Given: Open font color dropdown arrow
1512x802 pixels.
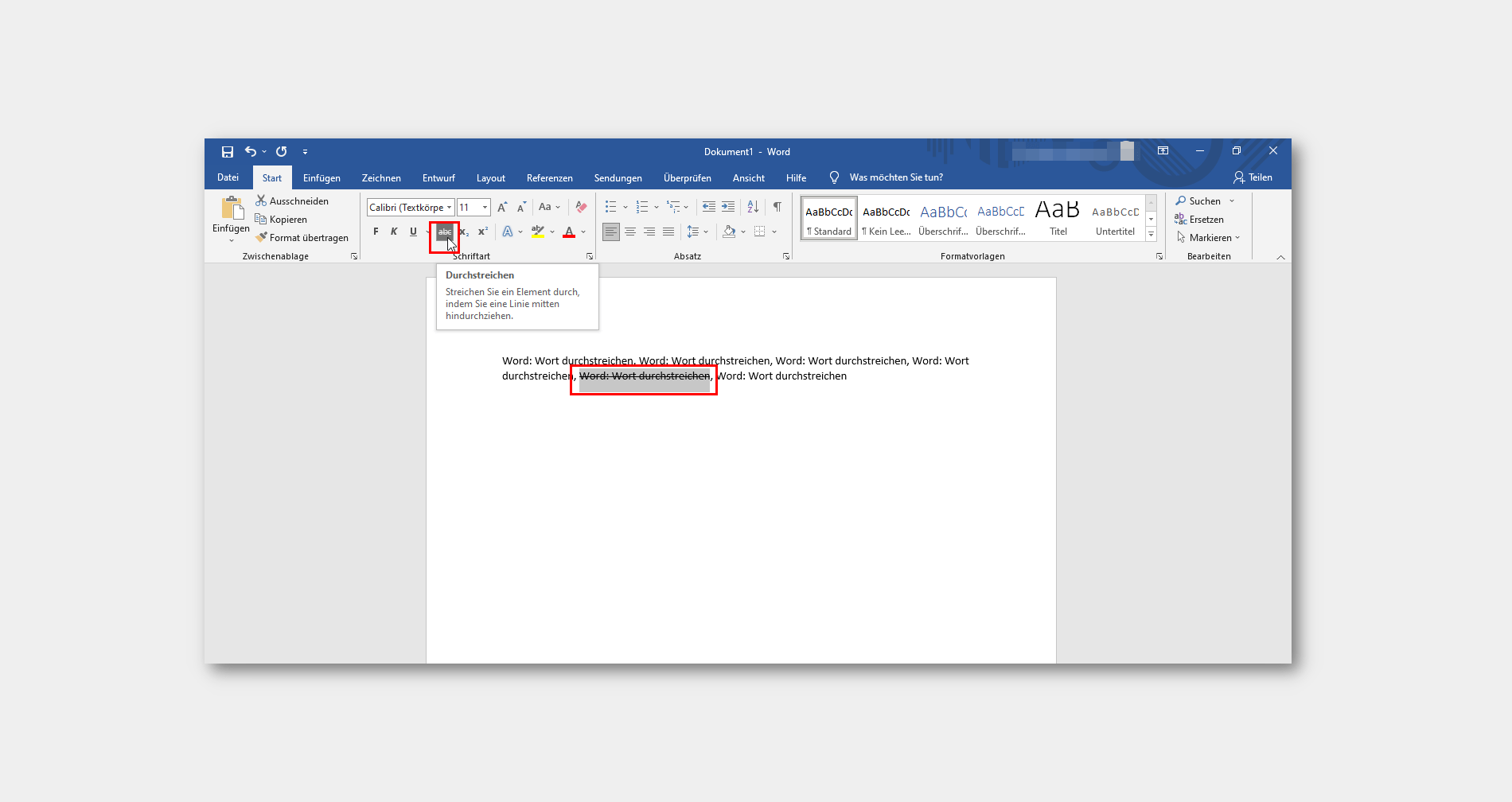Looking at the screenshot, I should pos(584,232).
